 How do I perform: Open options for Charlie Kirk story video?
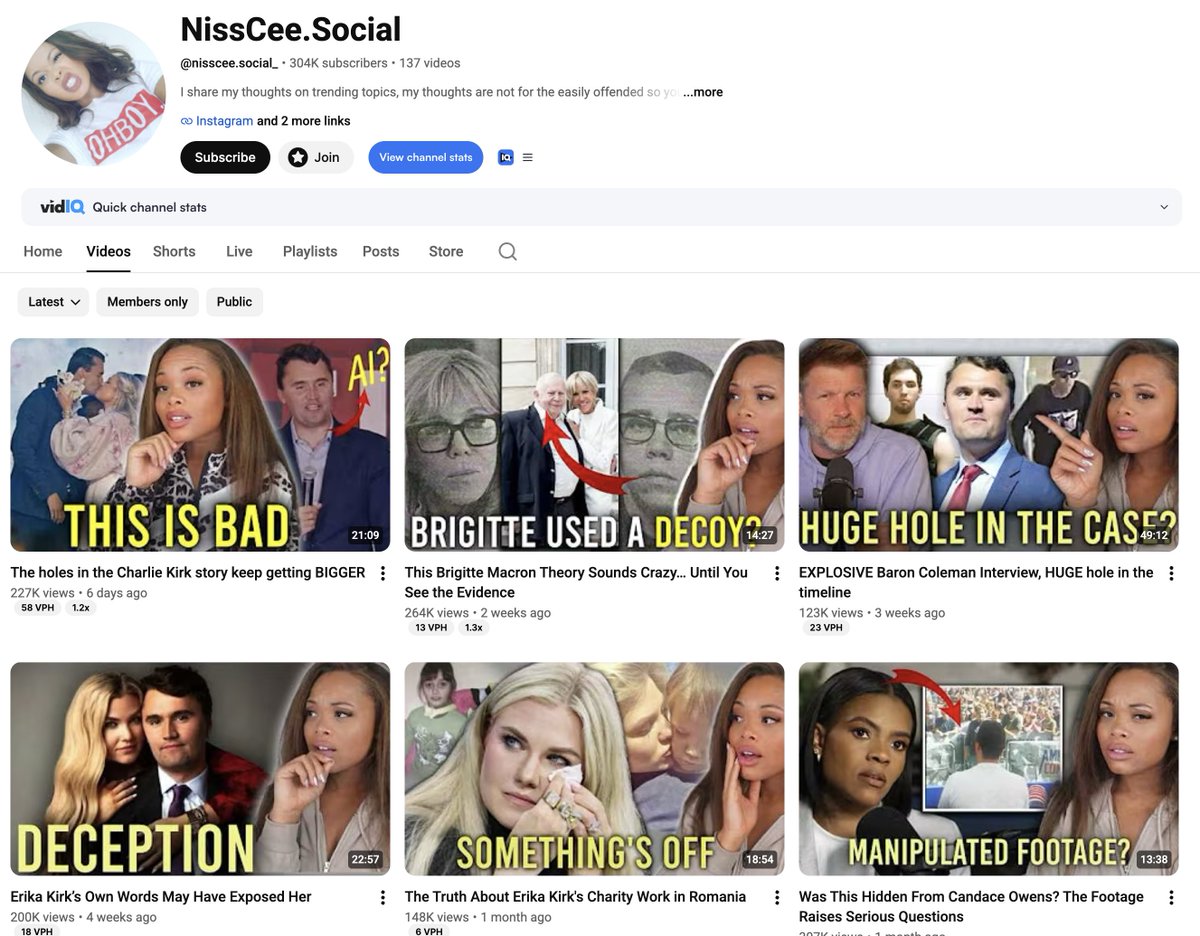383,573
